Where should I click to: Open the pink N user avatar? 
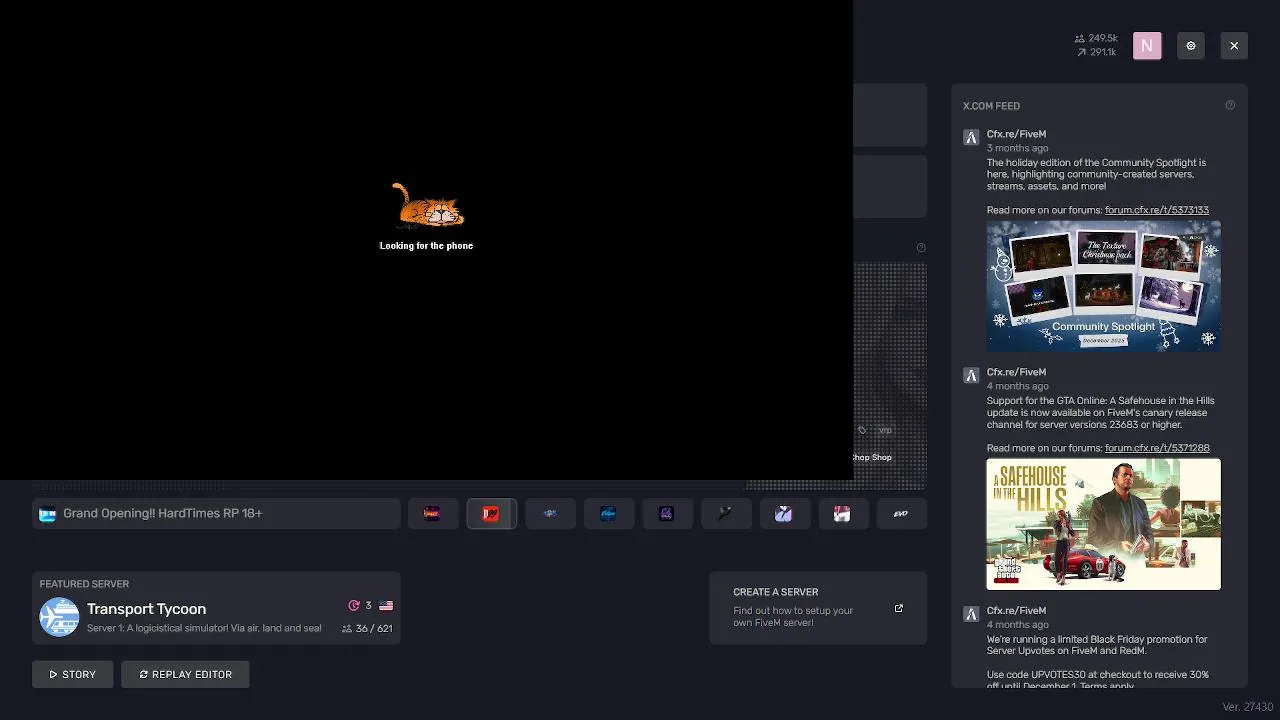pyautogui.click(x=1147, y=46)
